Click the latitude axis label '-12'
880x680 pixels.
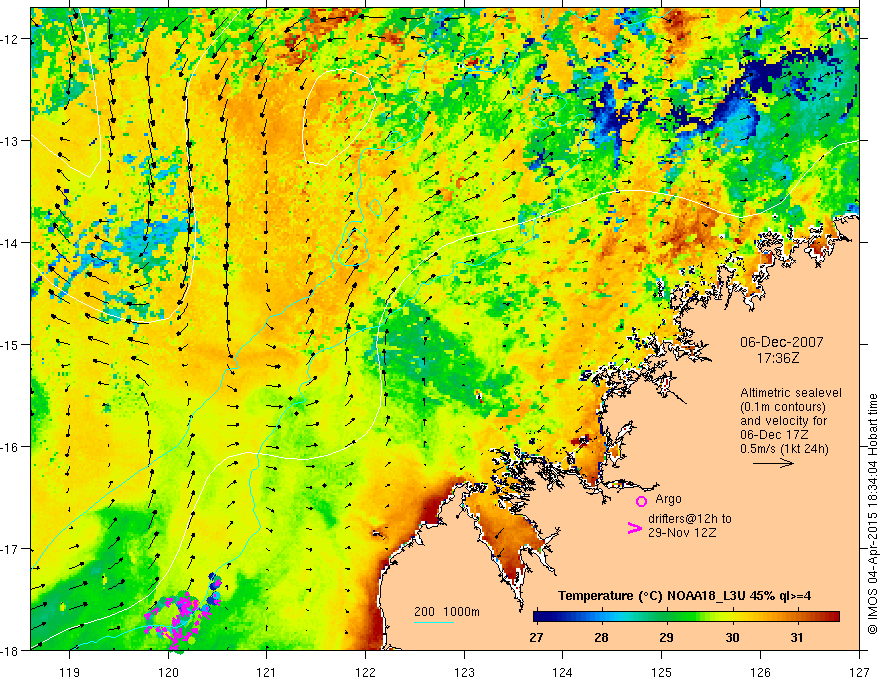pyautogui.click(x=10, y=39)
